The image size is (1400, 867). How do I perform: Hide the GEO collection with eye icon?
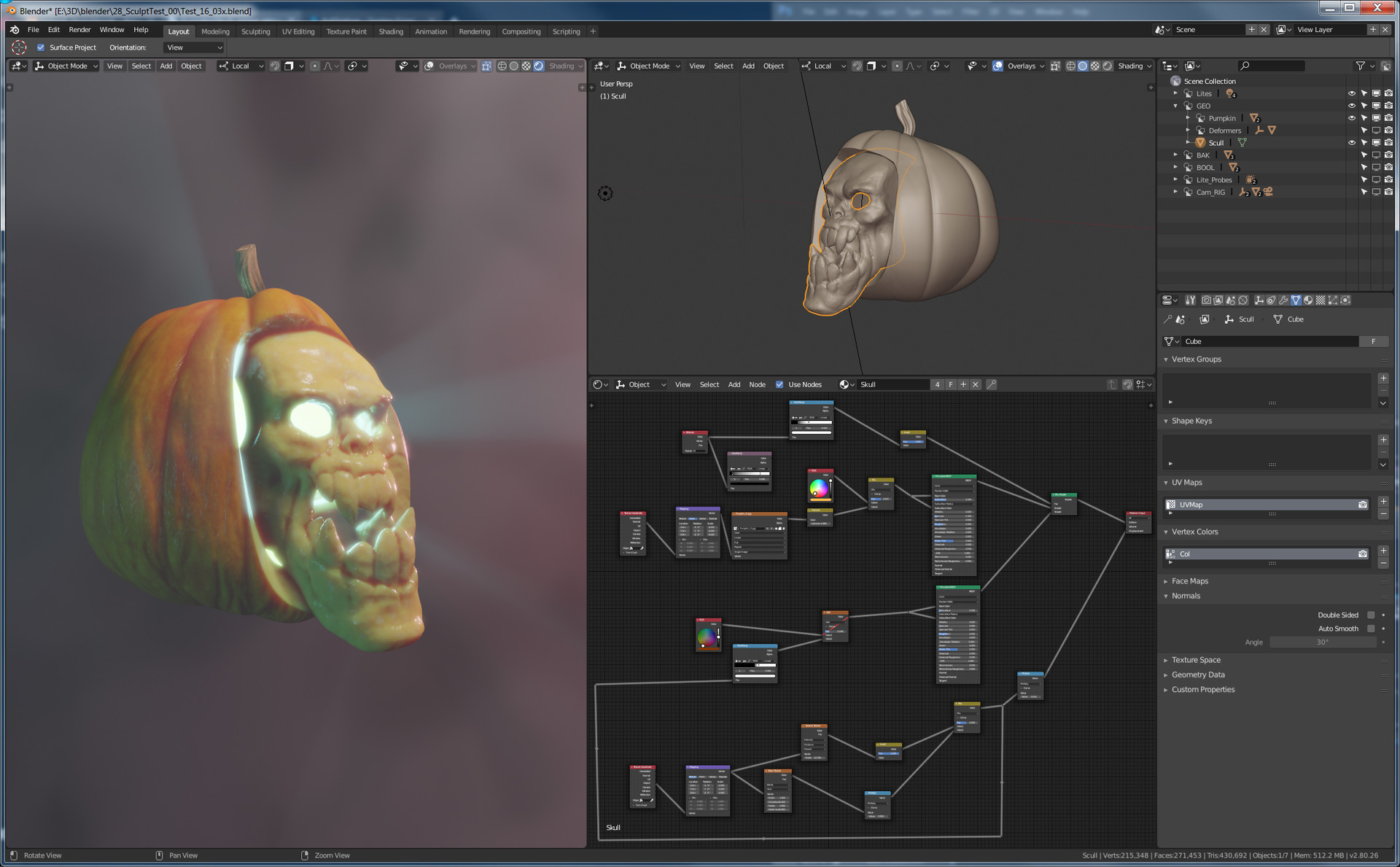[x=1351, y=106]
